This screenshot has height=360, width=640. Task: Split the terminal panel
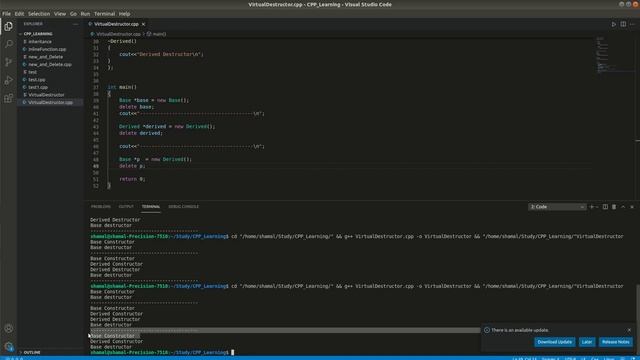(x=605, y=207)
